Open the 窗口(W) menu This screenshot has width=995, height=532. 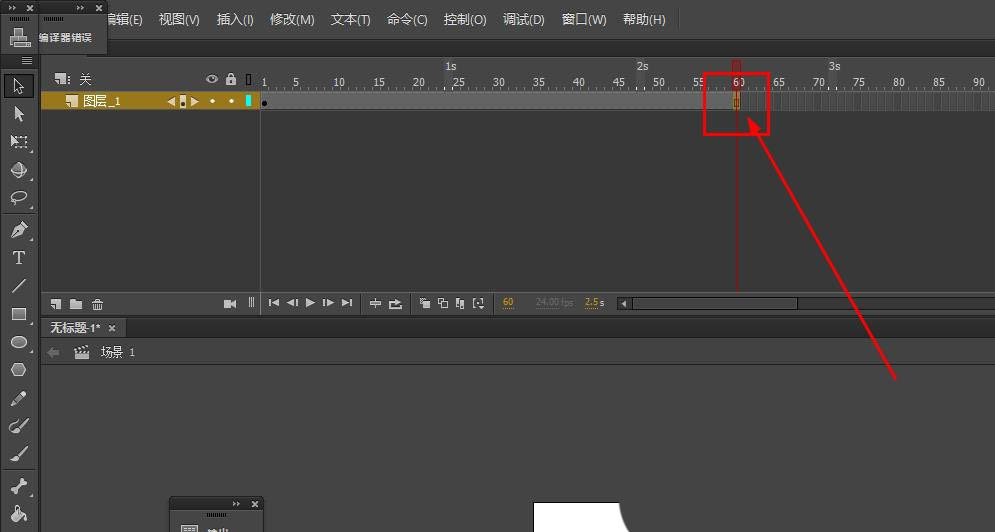[584, 20]
